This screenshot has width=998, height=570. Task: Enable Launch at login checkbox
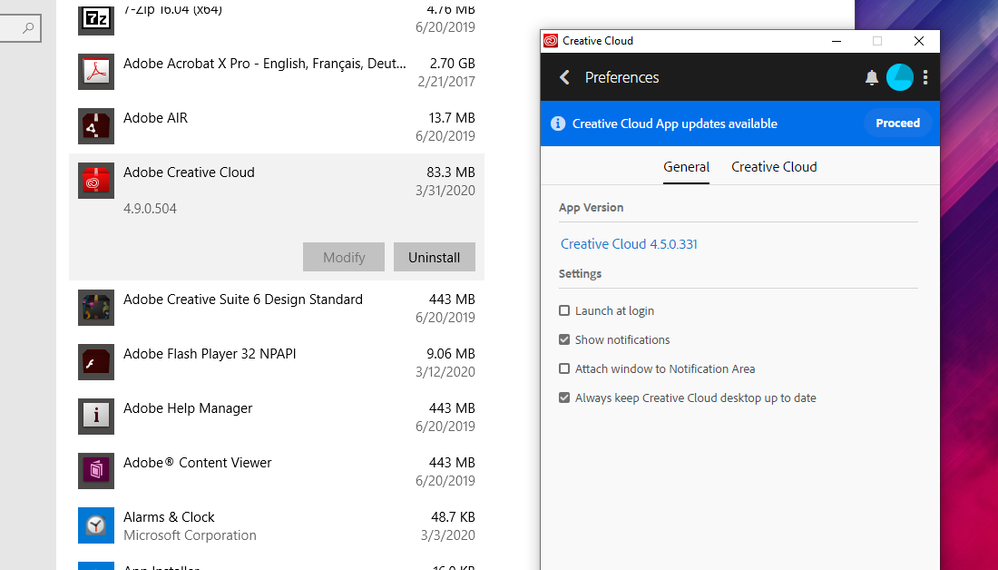(564, 310)
